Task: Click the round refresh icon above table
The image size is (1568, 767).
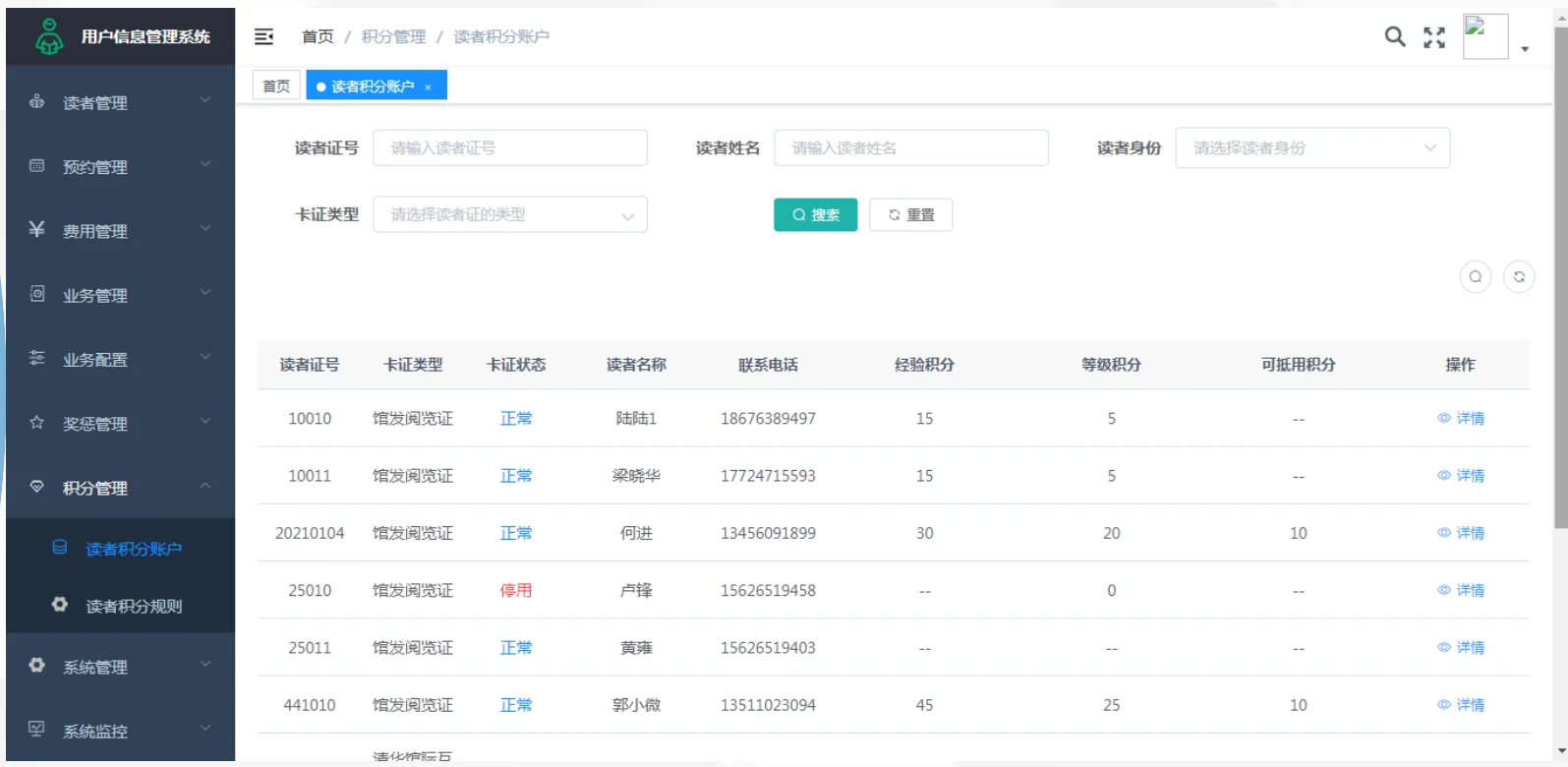Action: [x=1519, y=277]
